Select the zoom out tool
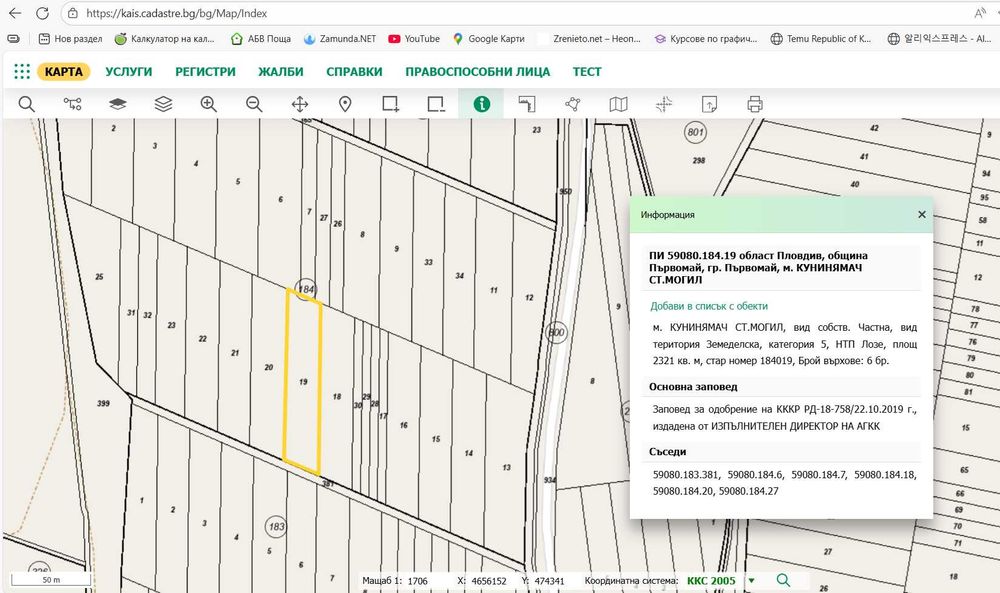 (x=254, y=104)
